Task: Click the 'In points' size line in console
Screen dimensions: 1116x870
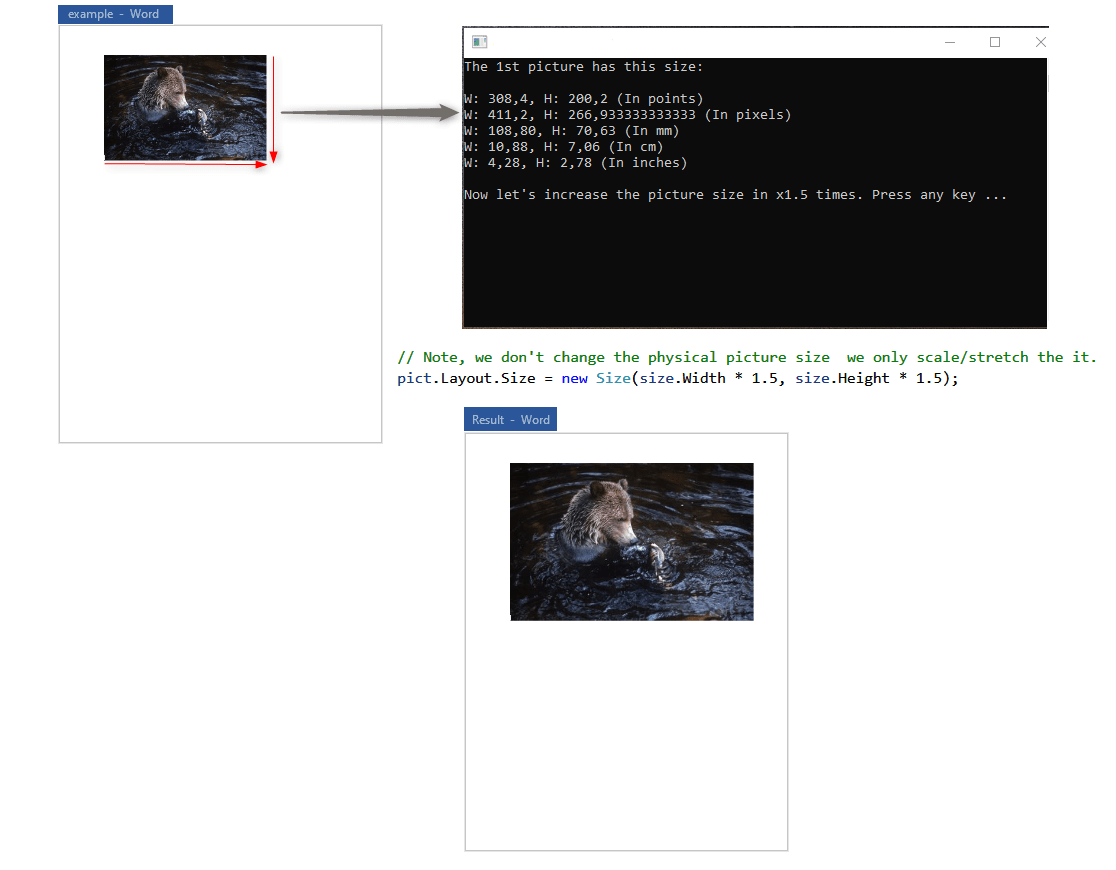Action: click(x=583, y=99)
